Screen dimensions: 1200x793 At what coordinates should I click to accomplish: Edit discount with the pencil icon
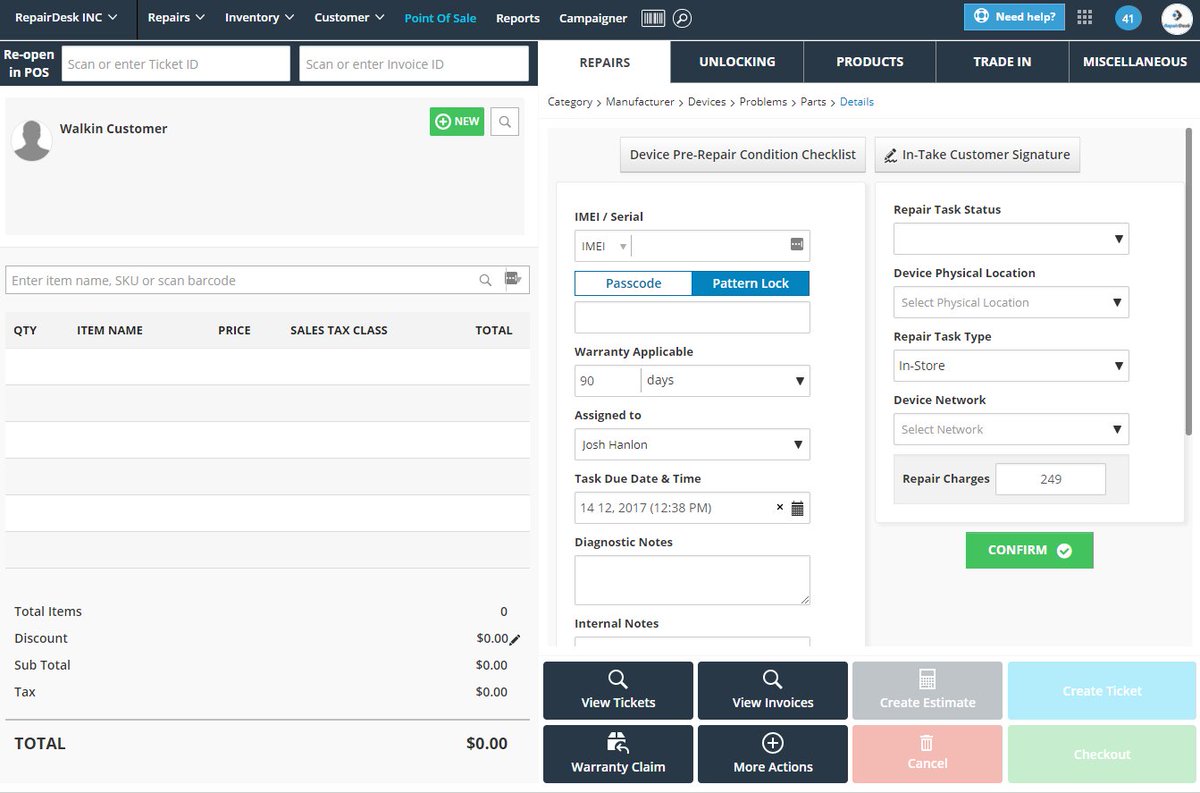[515, 639]
